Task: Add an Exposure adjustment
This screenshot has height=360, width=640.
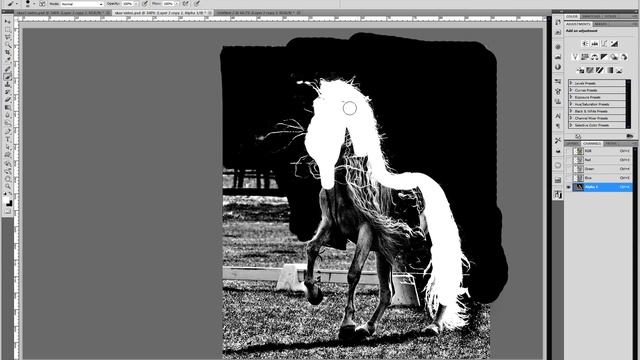Action: 614,43
